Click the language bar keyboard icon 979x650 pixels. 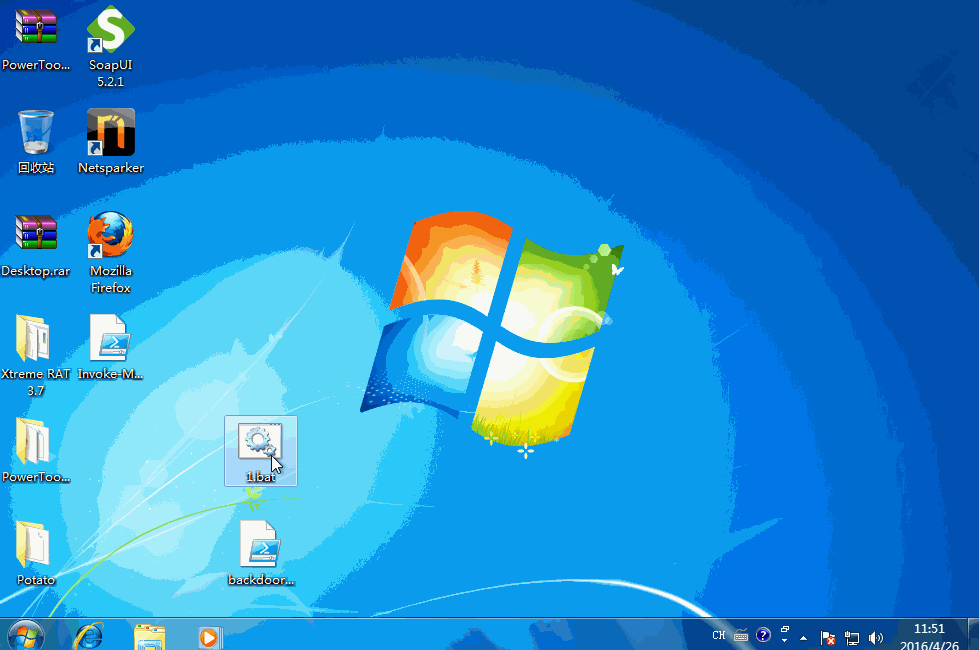[x=741, y=636]
